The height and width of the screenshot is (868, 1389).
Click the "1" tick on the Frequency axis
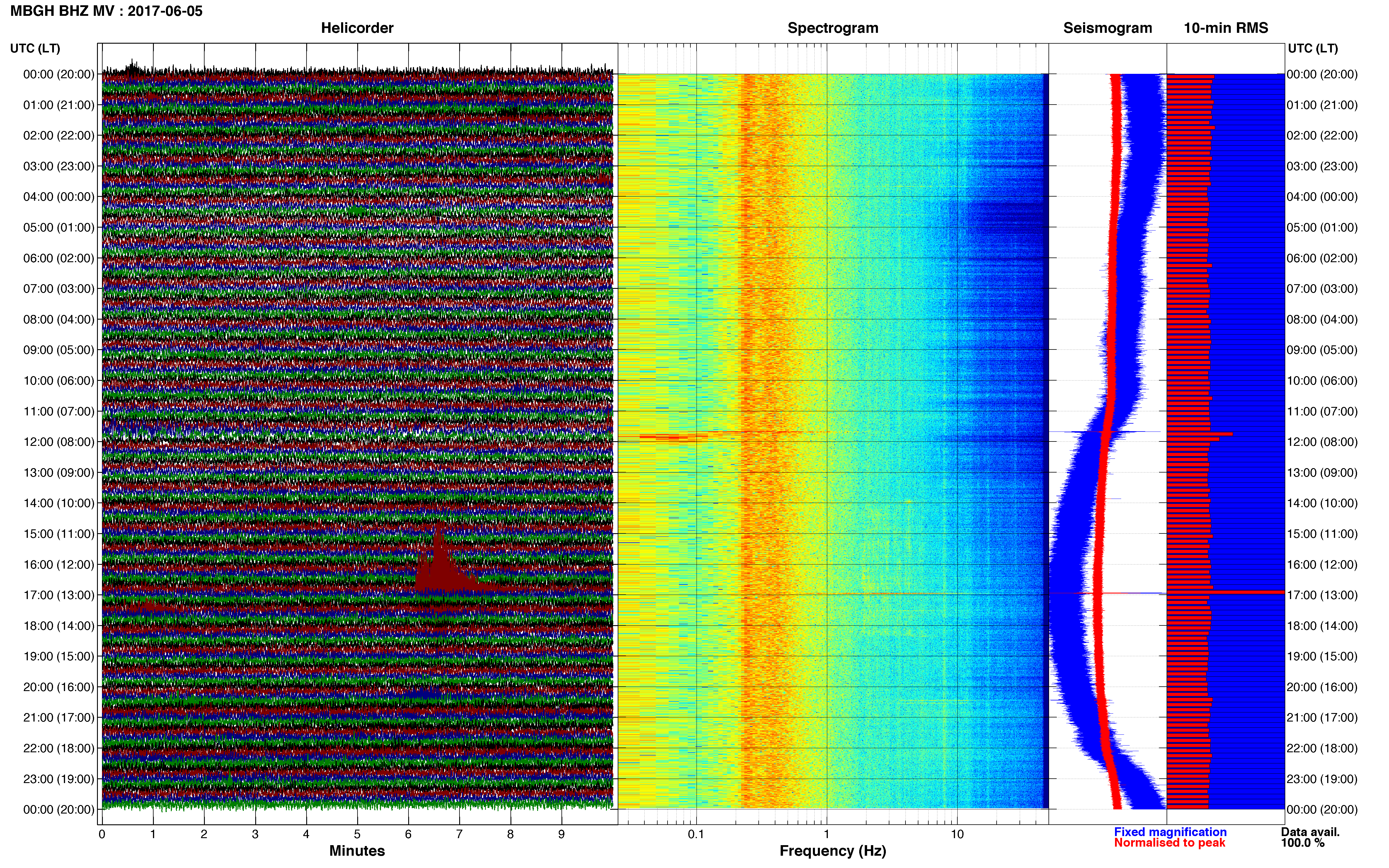(827, 835)
